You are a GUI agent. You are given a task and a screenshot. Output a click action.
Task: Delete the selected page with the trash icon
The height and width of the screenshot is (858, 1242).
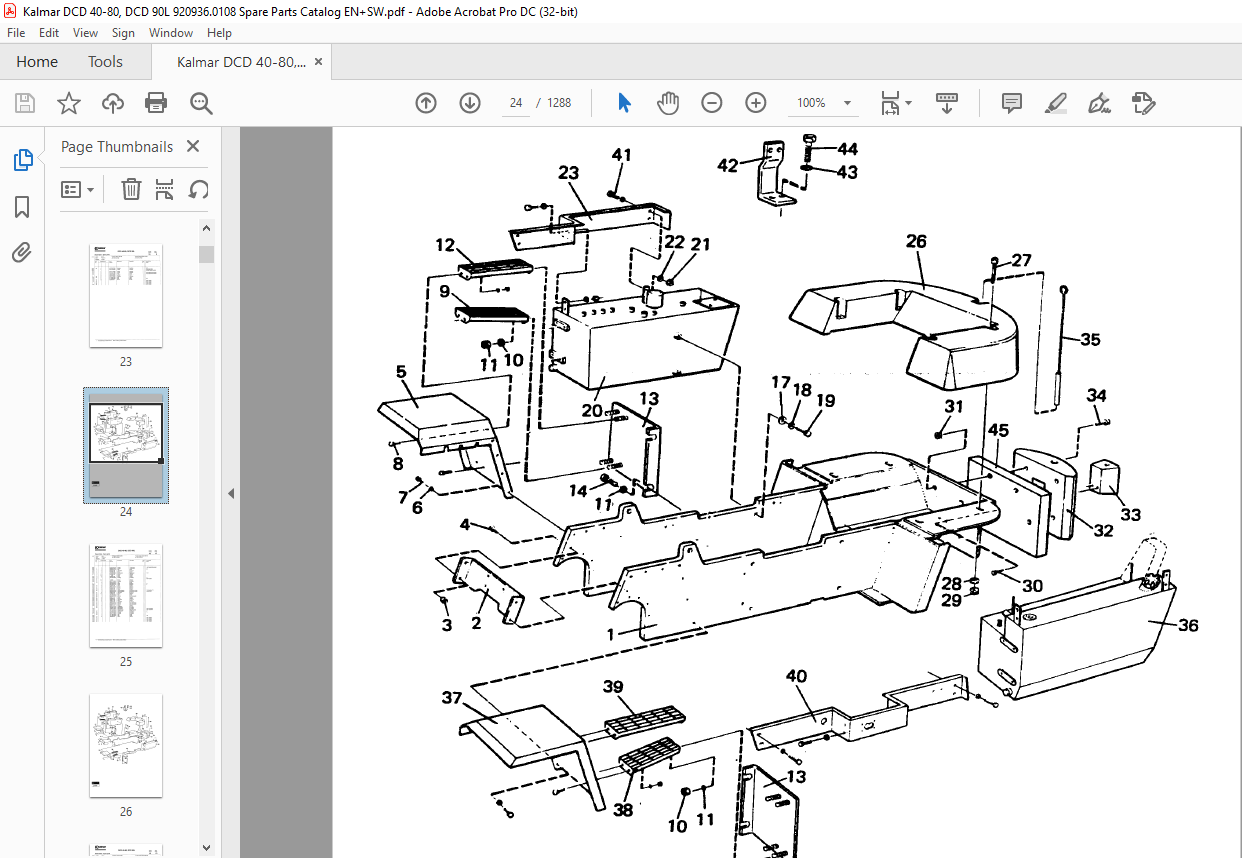click(131, 189)
